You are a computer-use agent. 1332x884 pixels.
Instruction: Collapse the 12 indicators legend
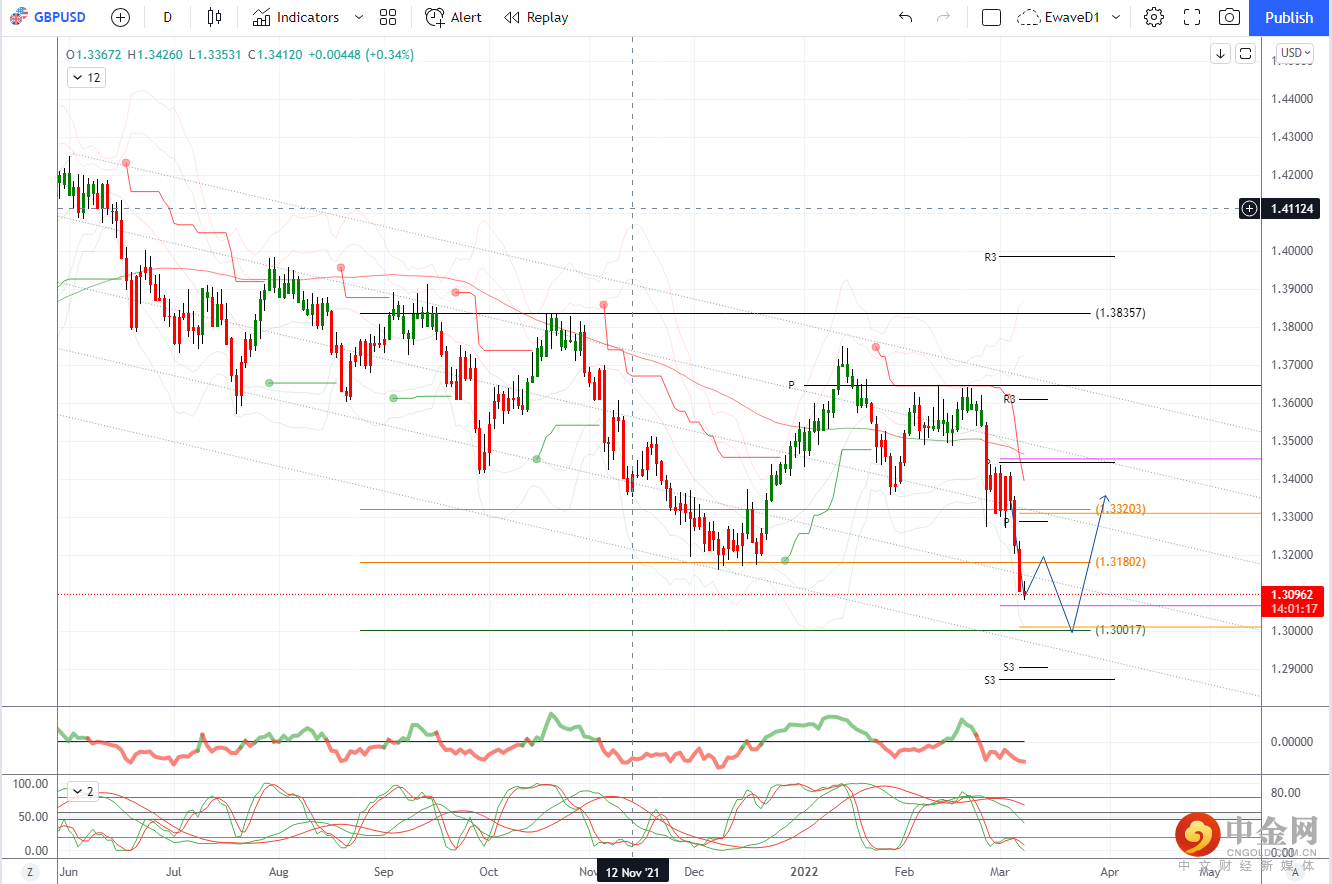(x=86, y=77)
